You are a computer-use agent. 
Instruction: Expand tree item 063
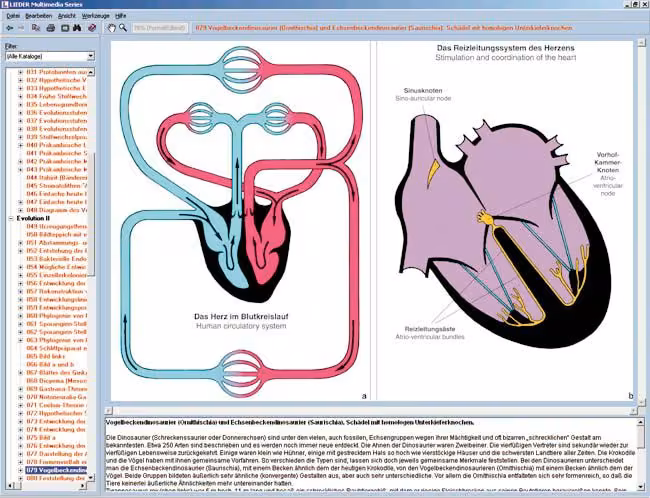(20, 340)
